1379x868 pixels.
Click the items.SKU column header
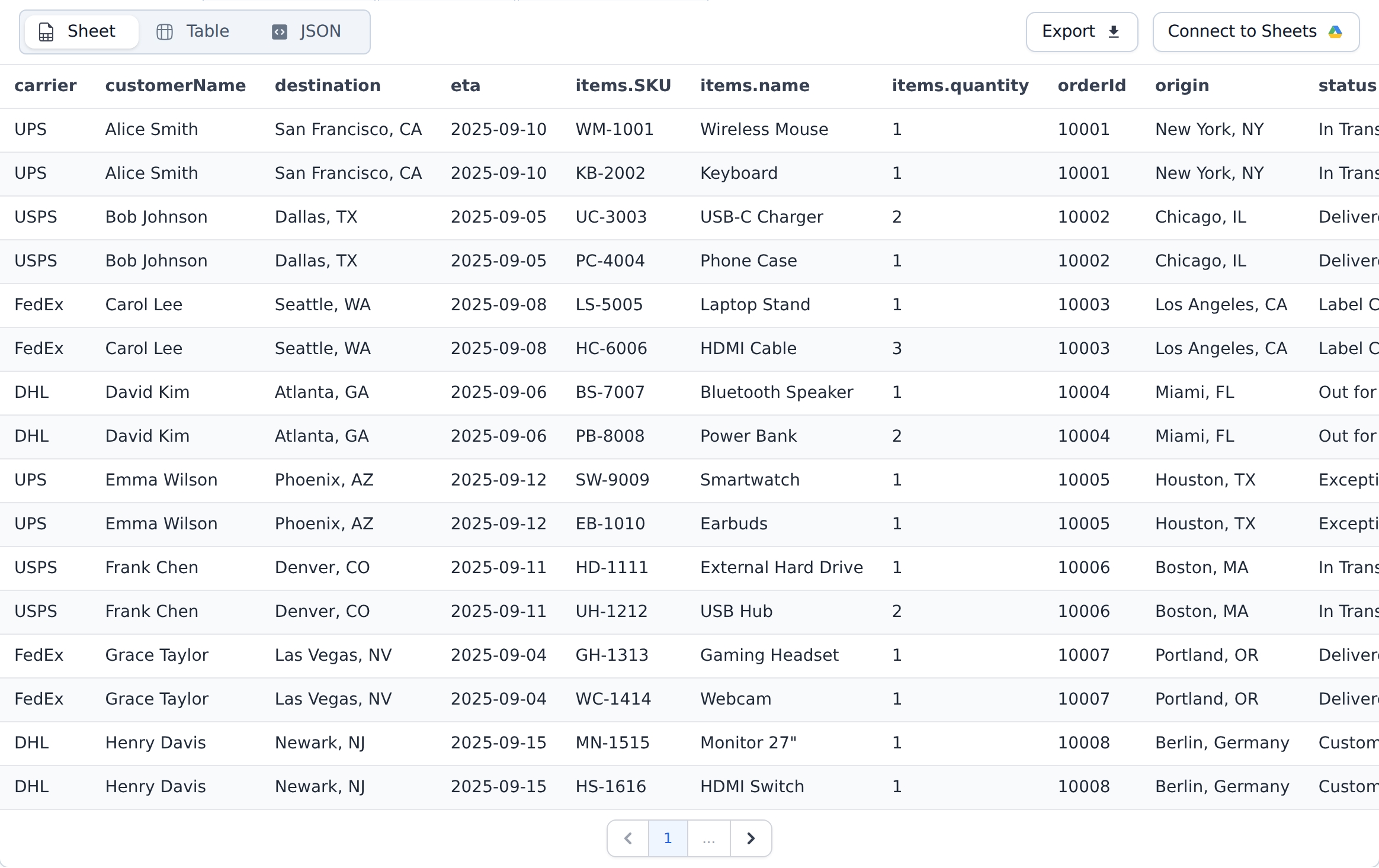pos(623,86)
